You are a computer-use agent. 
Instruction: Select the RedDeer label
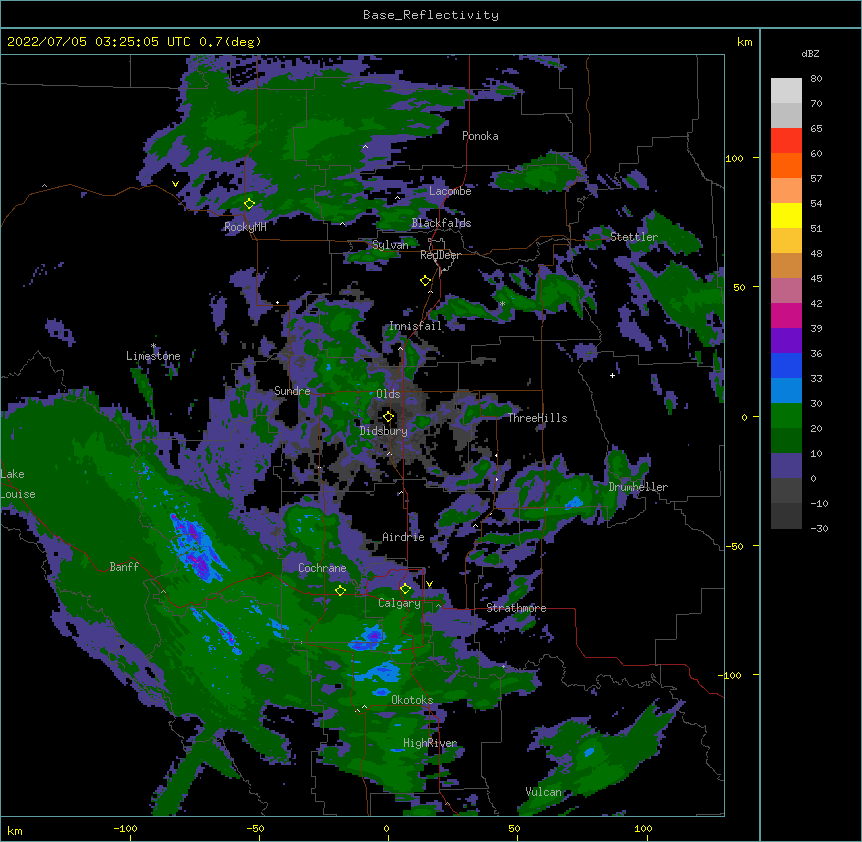tap(440, 255)
